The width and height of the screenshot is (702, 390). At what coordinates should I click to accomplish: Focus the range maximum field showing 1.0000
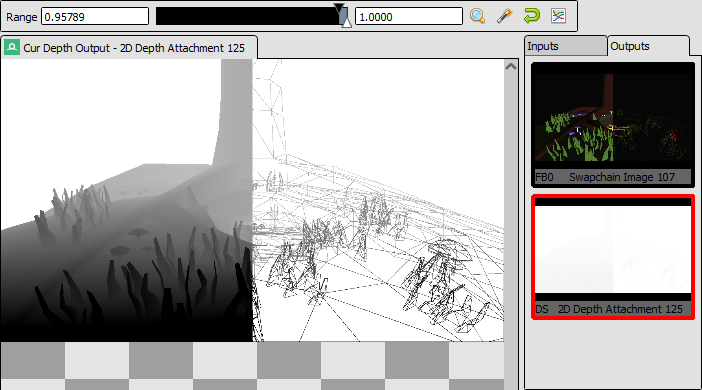tap(409, 17)
